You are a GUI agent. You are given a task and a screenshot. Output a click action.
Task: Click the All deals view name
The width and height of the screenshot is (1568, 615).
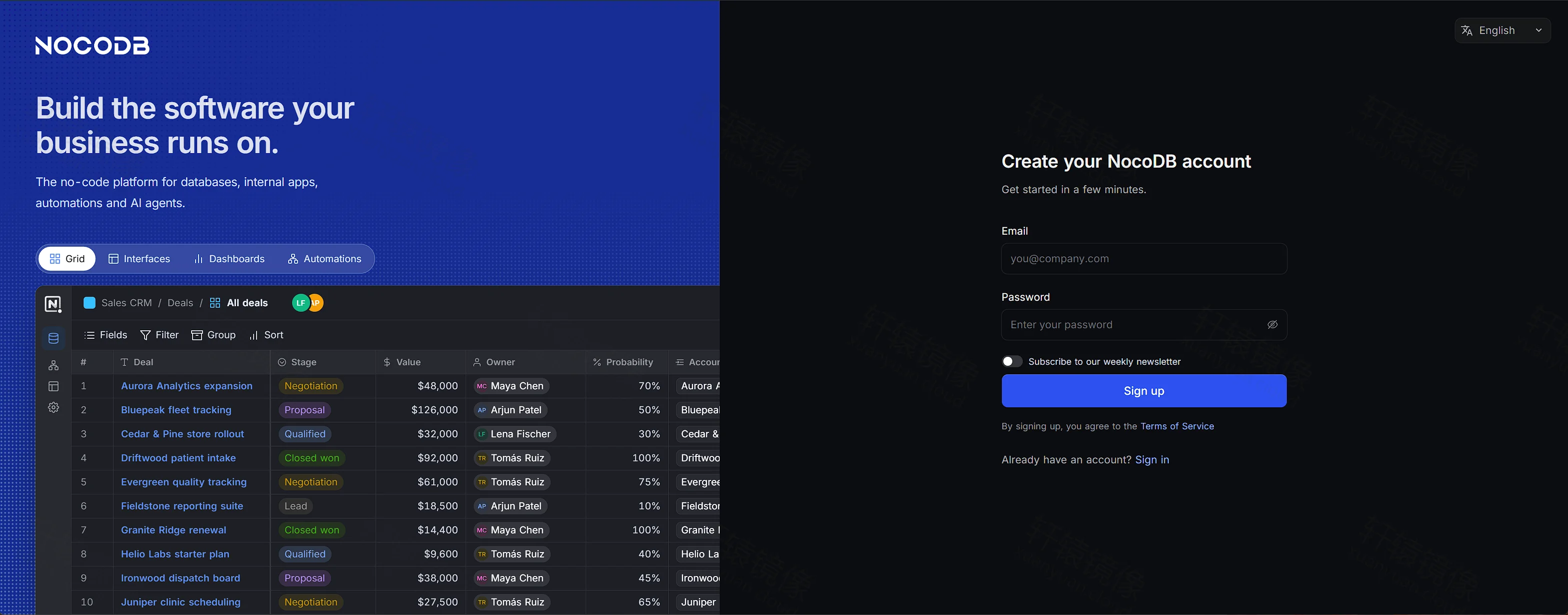point(247,303)
